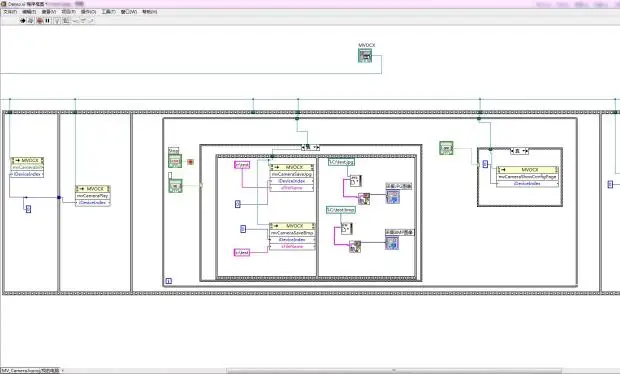This screenshot has width=620, height=374.
Task: Open the 工具(T) menu
Action: tap(109, 12)
